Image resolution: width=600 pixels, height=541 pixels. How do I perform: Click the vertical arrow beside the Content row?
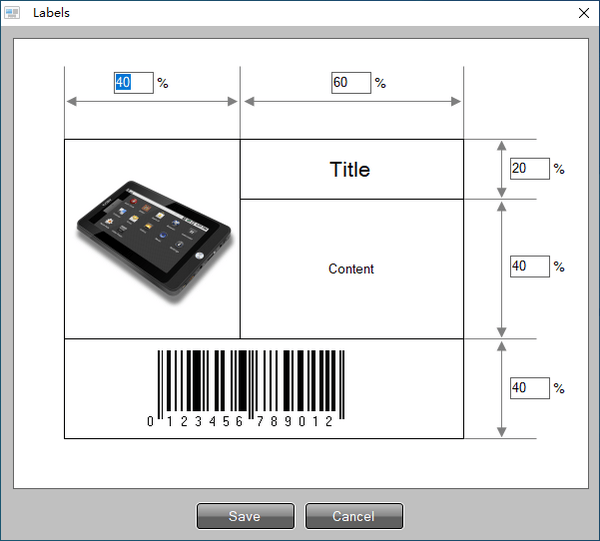[x=501, y=268]
